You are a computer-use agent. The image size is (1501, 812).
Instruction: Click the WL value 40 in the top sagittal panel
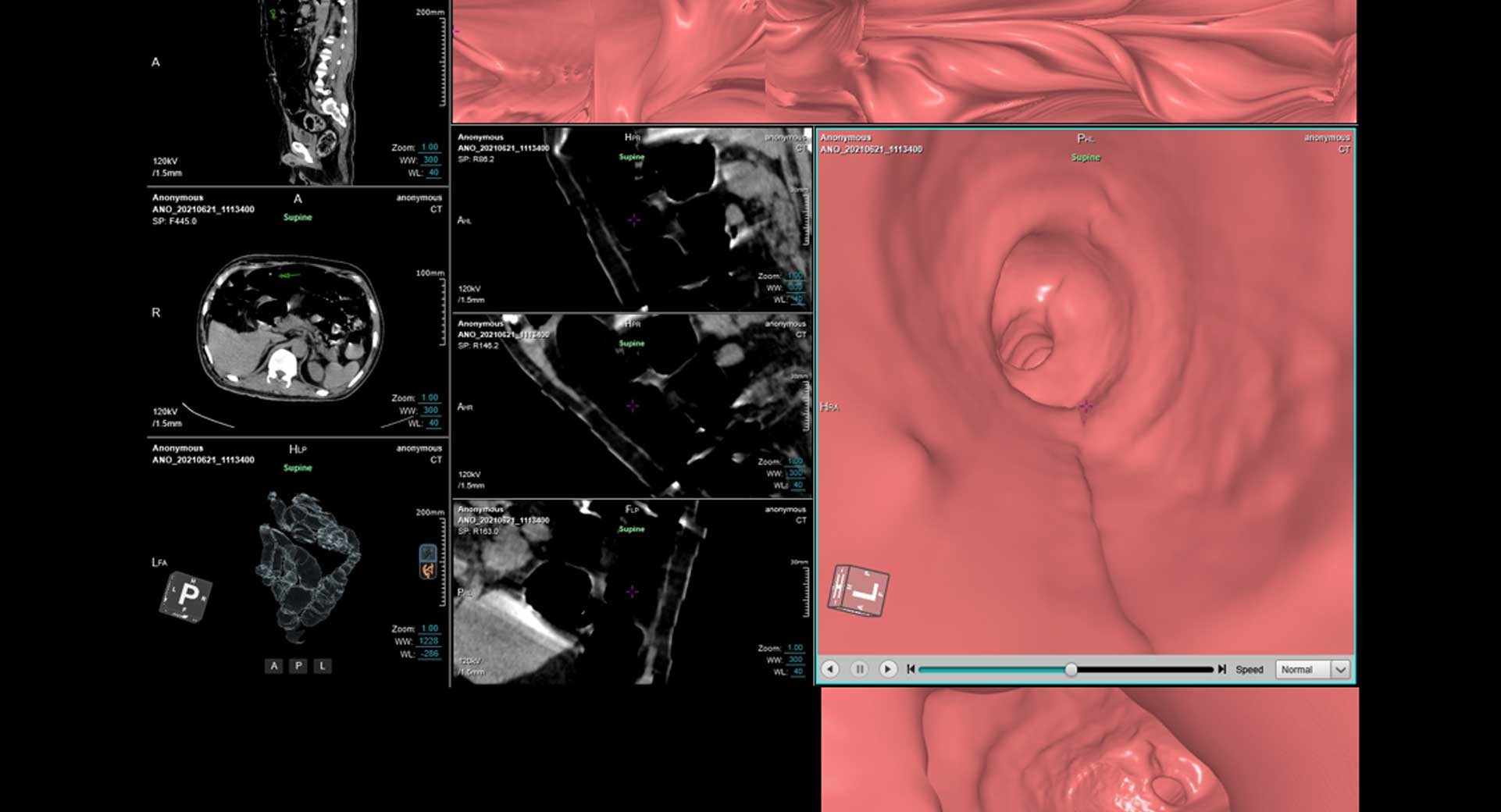433,173
